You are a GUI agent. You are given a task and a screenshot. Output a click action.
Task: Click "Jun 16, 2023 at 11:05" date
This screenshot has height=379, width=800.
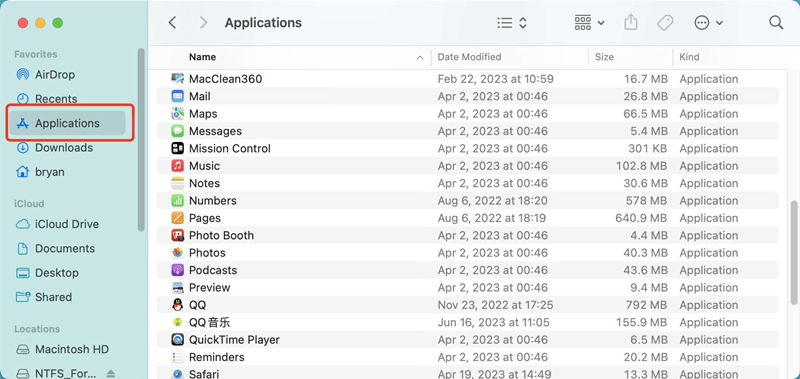pyautogui.click(x=493, y=322)
